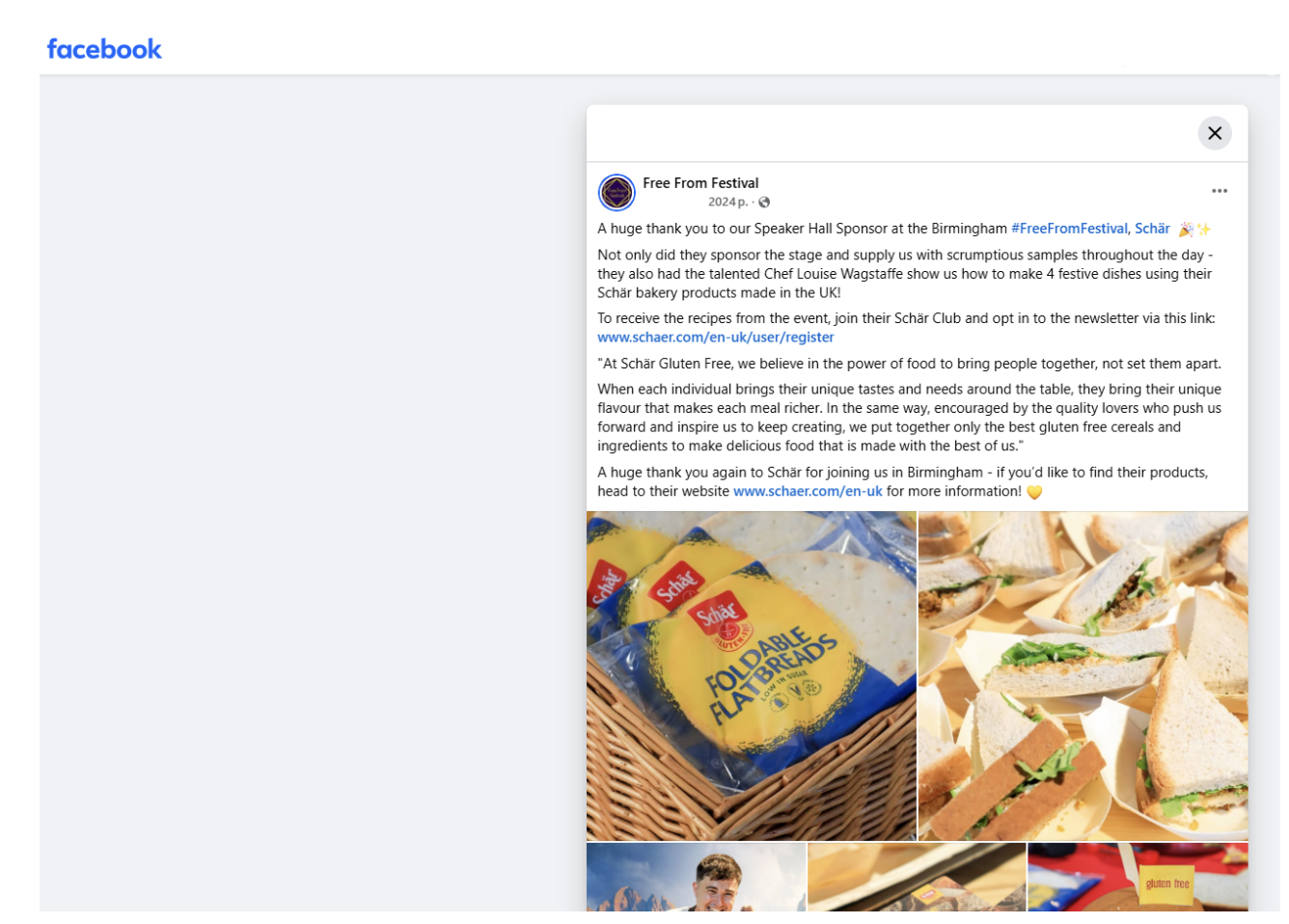Open the bottom middle photo thumbnail
Screen dimensions: 1289x924
[x=917, y=877]
